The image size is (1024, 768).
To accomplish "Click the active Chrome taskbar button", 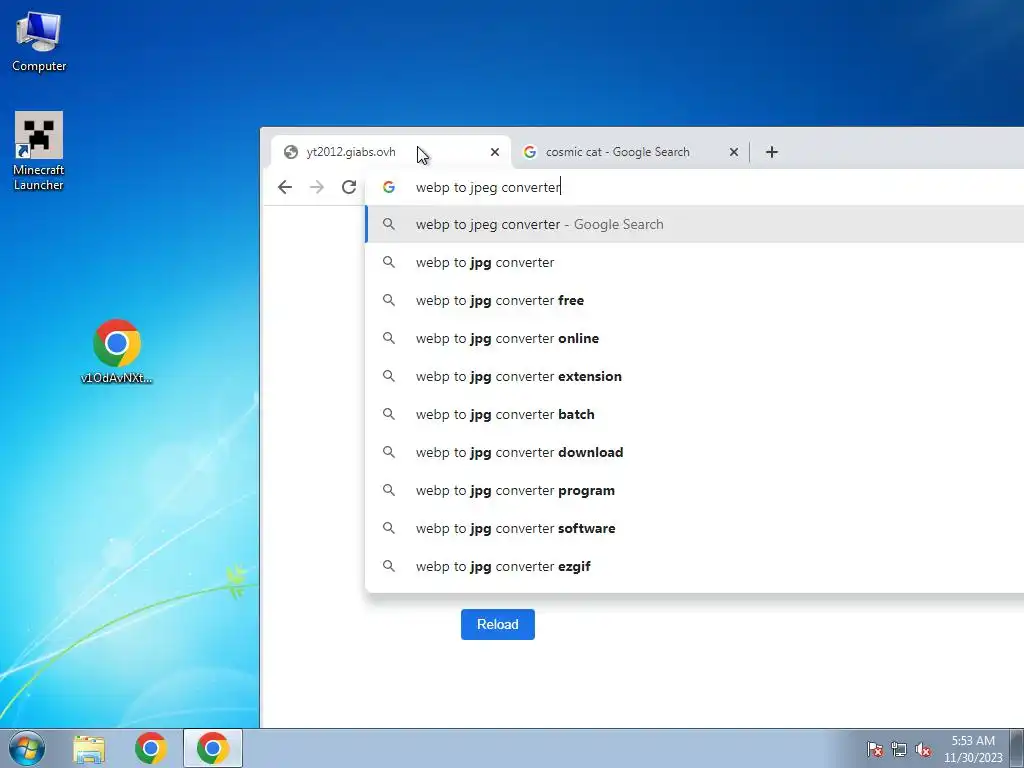I will click(x=213, y=748).
